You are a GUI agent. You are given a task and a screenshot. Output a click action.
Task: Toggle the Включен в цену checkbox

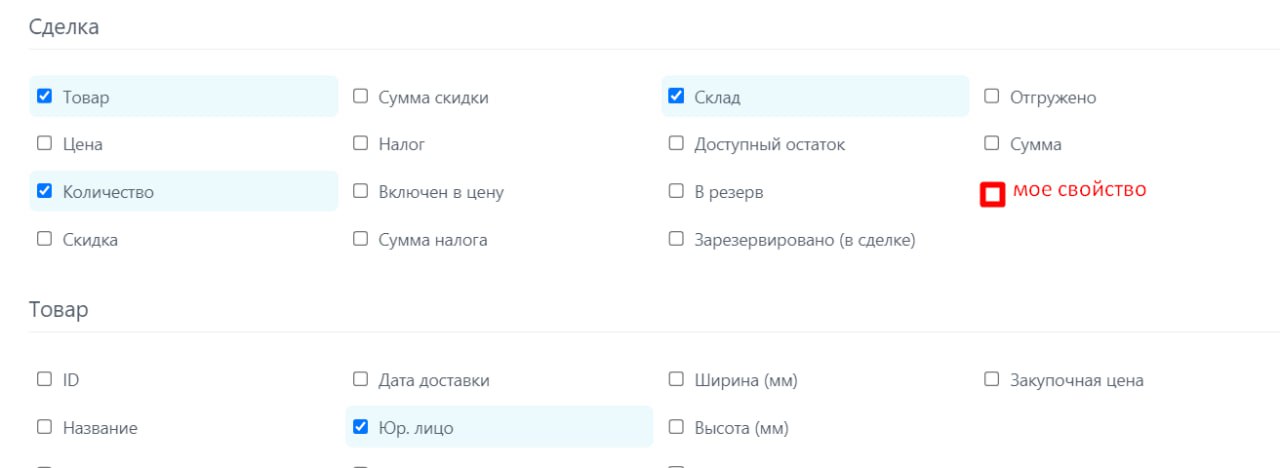pyautogui.click(x=360, y=191)
